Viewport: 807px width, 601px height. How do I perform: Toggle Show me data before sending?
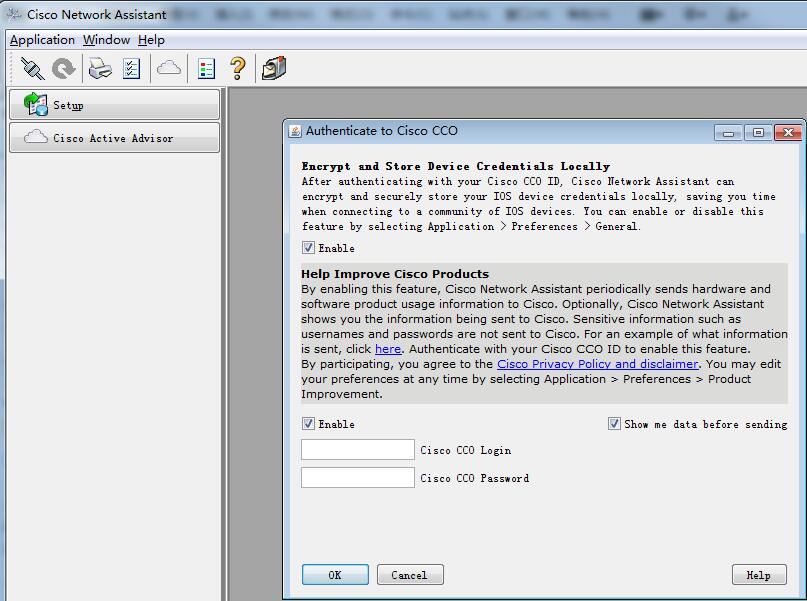coord(614,424)
